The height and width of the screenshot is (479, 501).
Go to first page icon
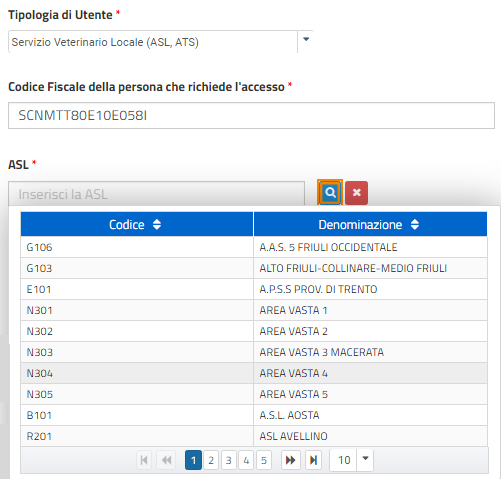pos(144,460)
